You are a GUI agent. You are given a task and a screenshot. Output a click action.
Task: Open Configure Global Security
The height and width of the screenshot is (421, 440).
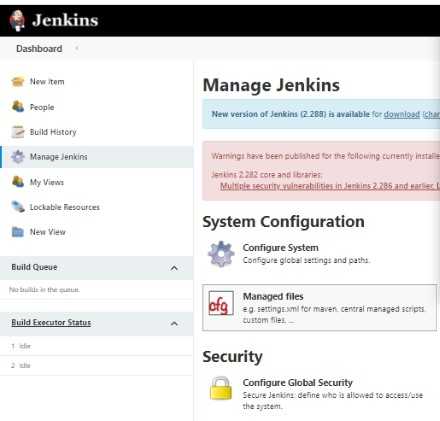tap(297, 383)
